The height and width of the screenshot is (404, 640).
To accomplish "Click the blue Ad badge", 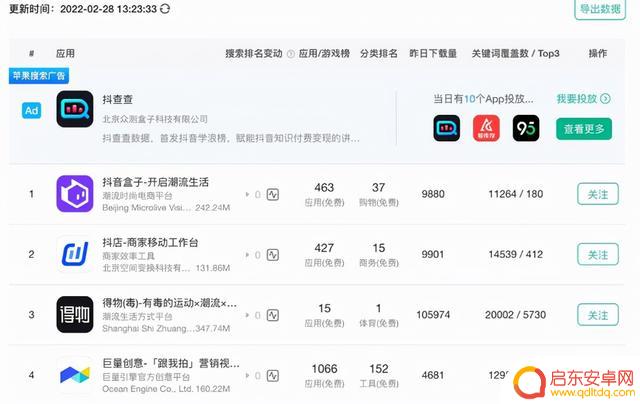I will click(32, 110).
